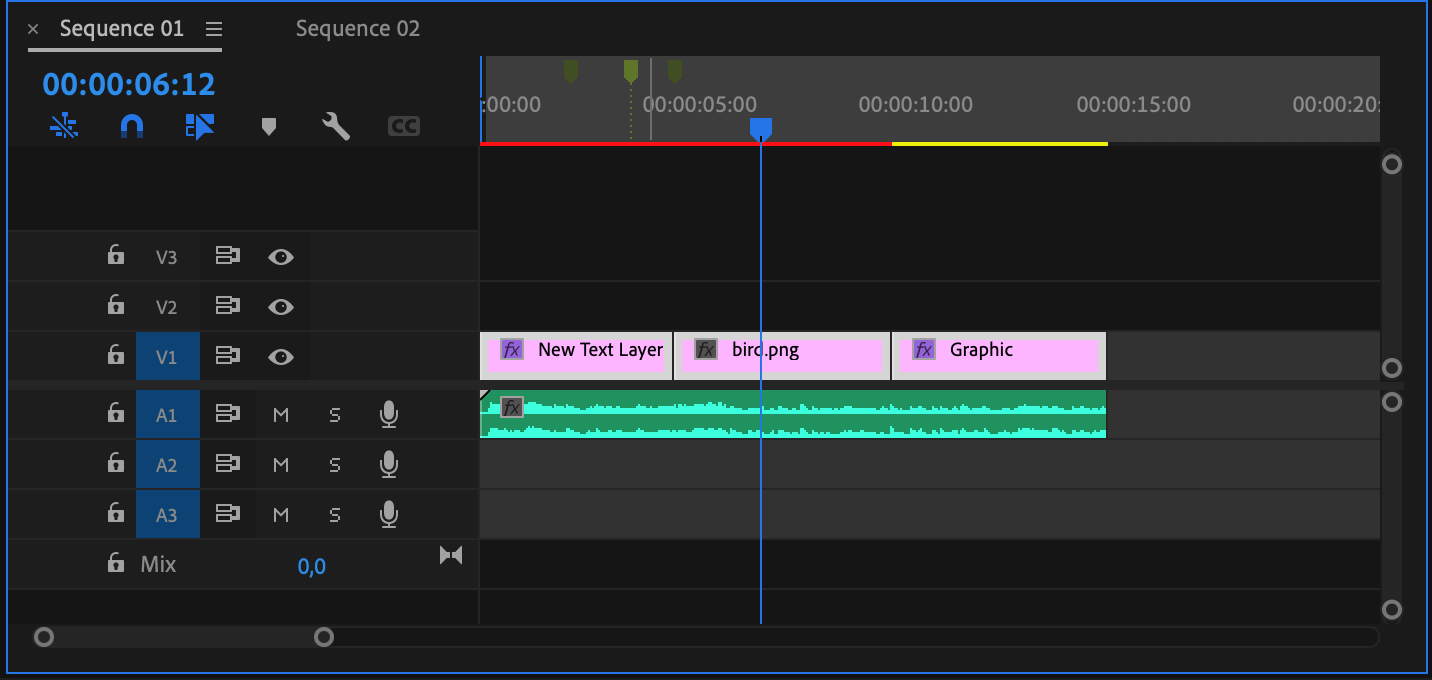This screenshot has height=680, width=1432.
Task: Close the Sequence 01 tab
Action: pos(33,29)
